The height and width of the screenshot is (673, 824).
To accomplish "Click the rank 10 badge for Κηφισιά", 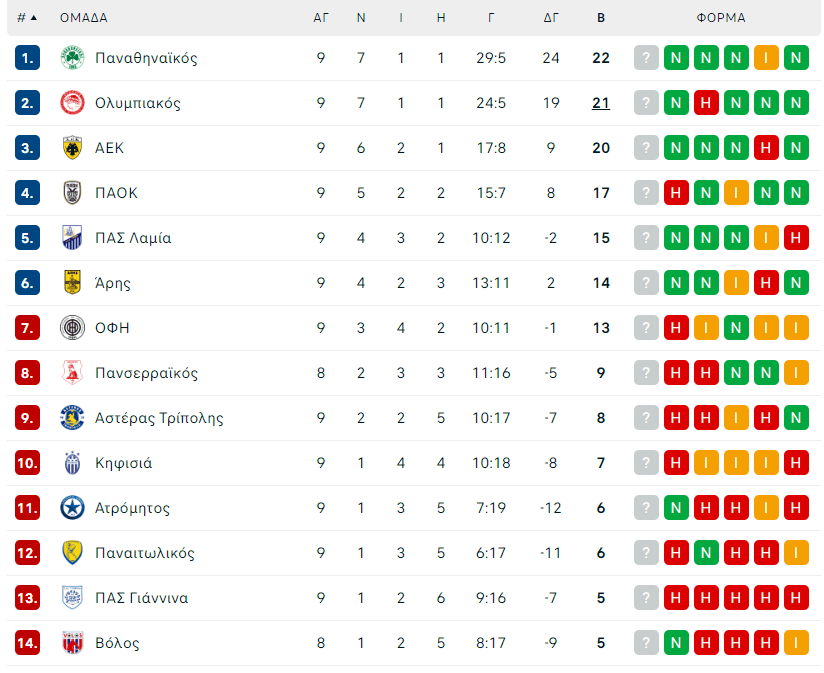I will [28, 463].
